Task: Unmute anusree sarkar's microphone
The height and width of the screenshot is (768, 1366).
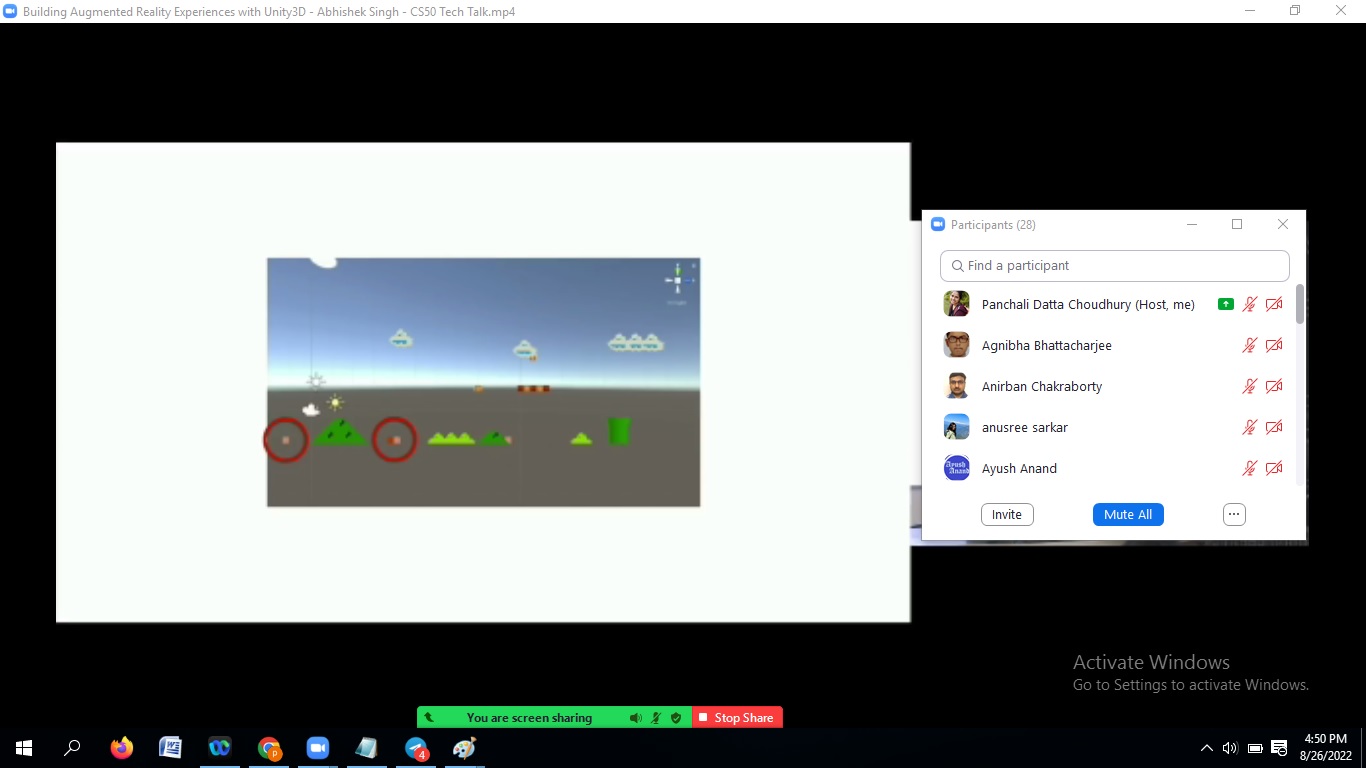Action: [1249, 427]
